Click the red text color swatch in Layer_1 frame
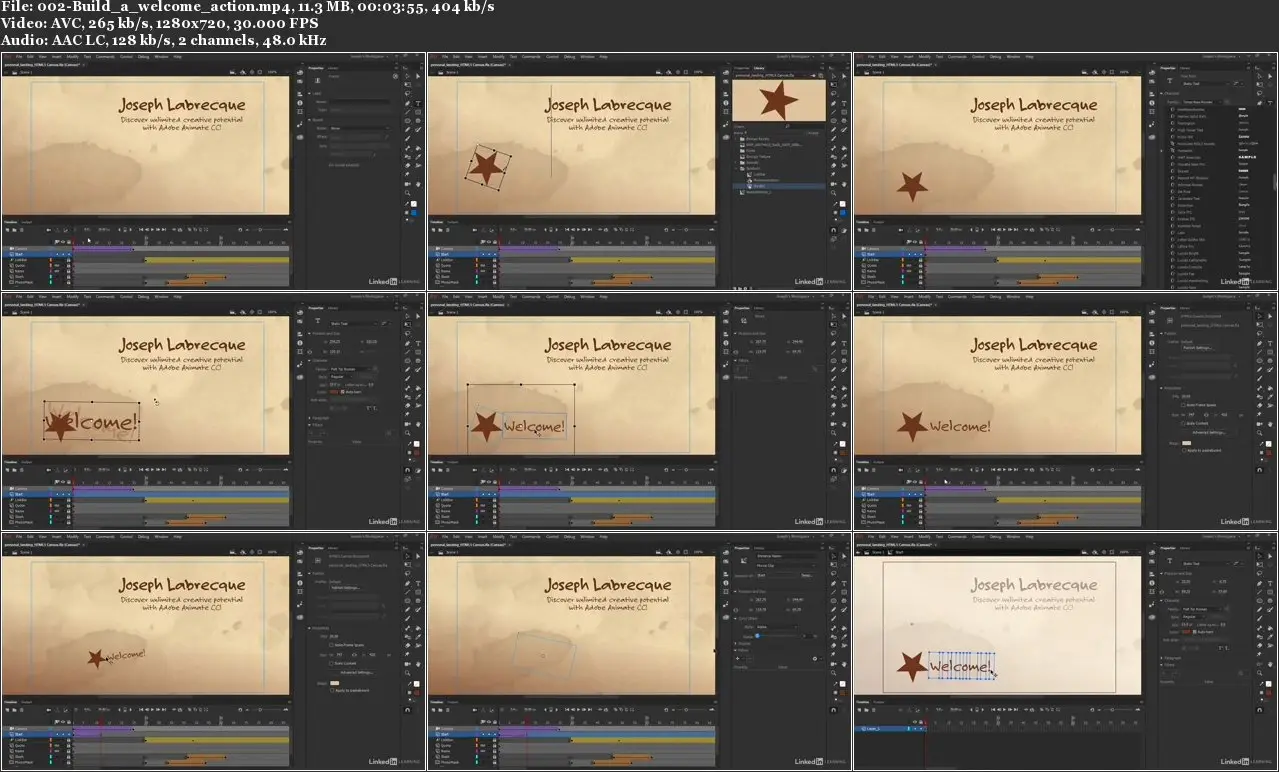The height and width of the screenshot is (772, 1279). [x=1185, y=631]
